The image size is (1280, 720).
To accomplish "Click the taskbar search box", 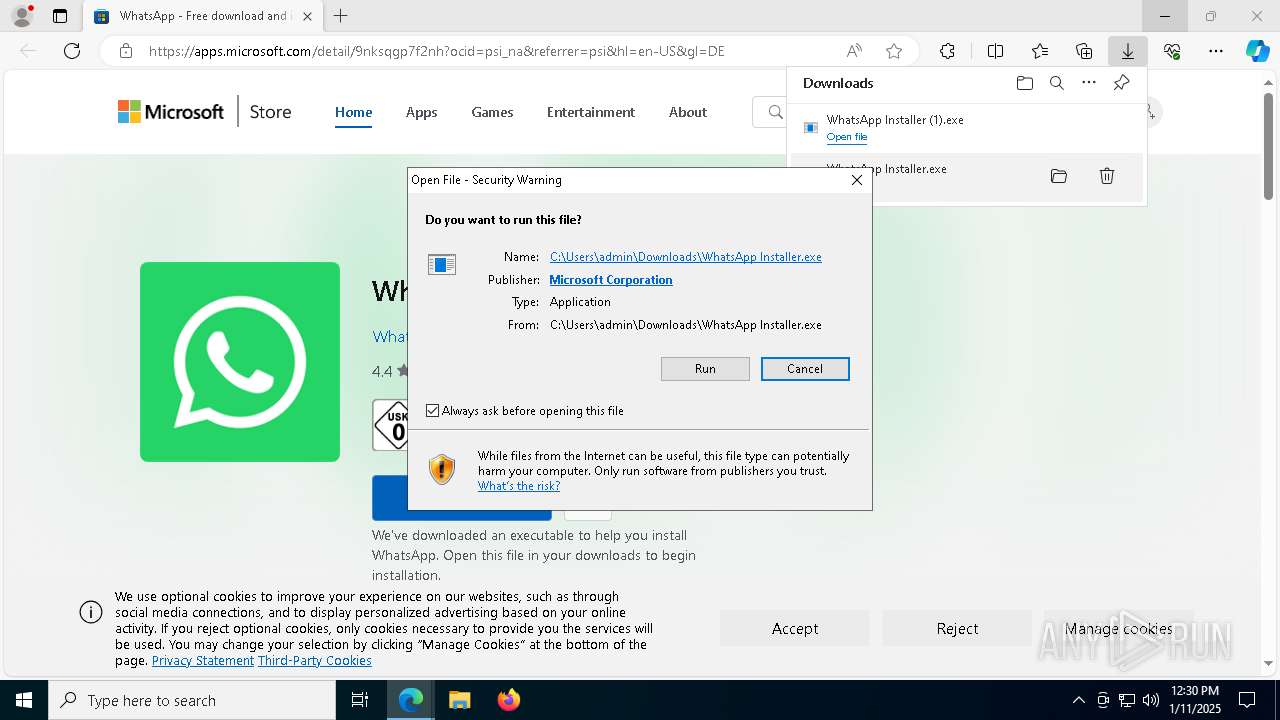I will point(192,700).
